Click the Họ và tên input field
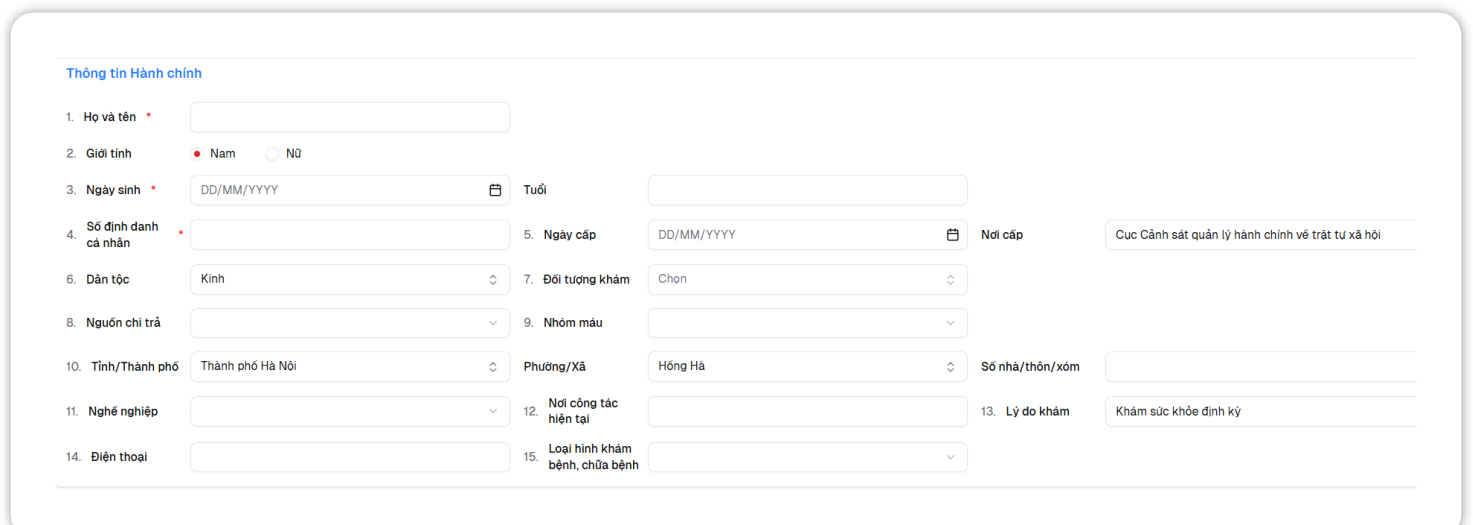Viewport: 1473px width, 525px height. (x=350, y=117)
